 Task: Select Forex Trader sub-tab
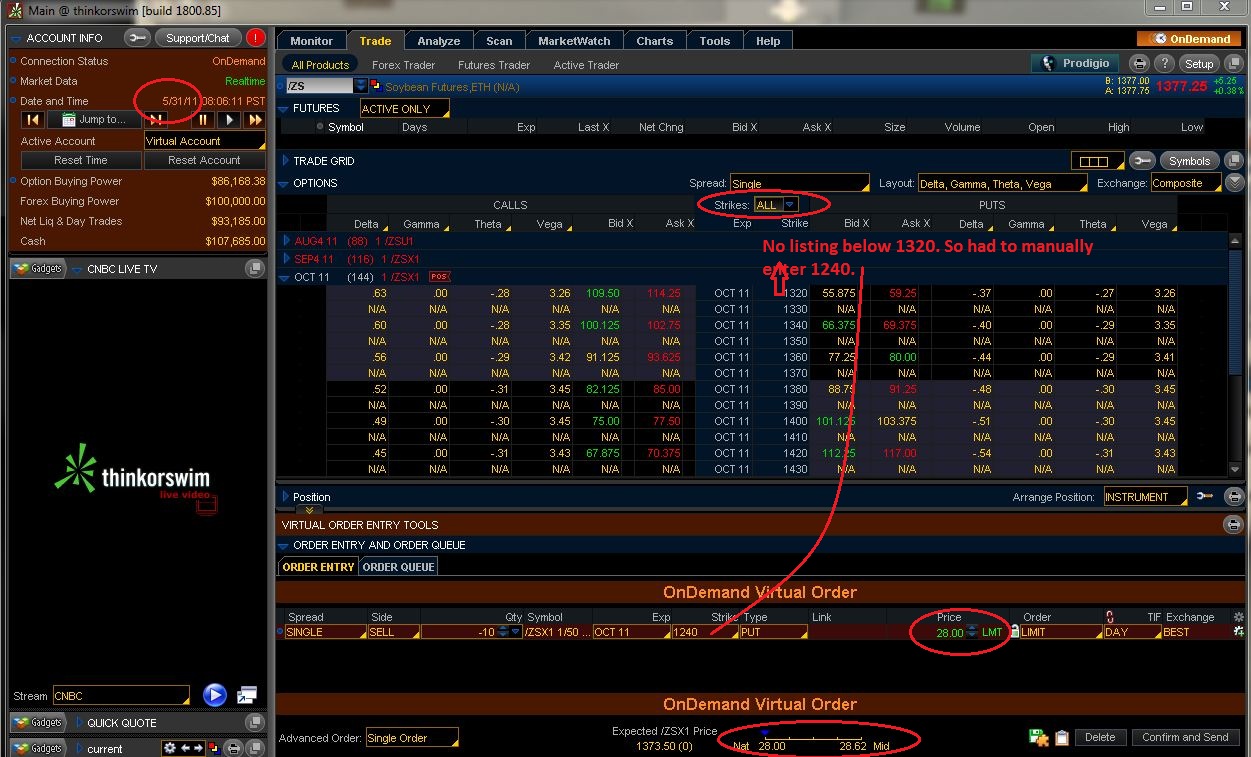pos(403,65)
